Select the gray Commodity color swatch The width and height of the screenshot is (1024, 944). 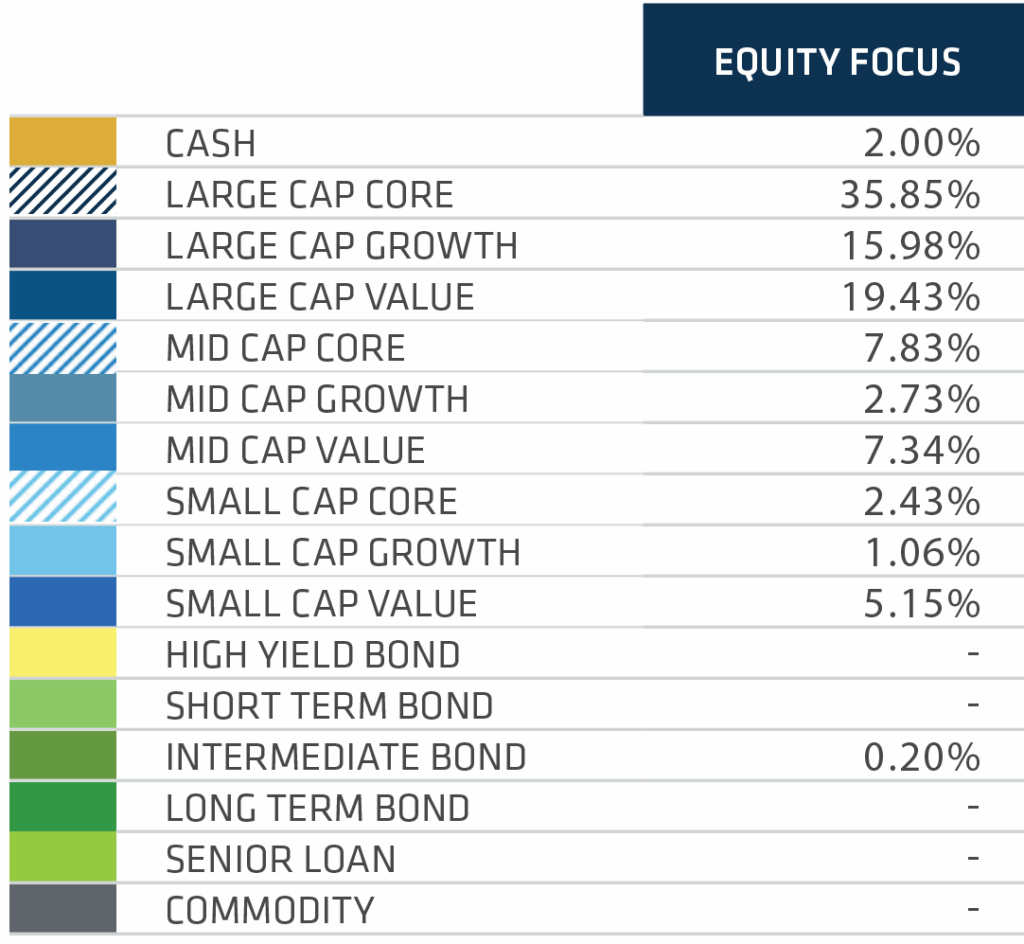pos(63,909)
